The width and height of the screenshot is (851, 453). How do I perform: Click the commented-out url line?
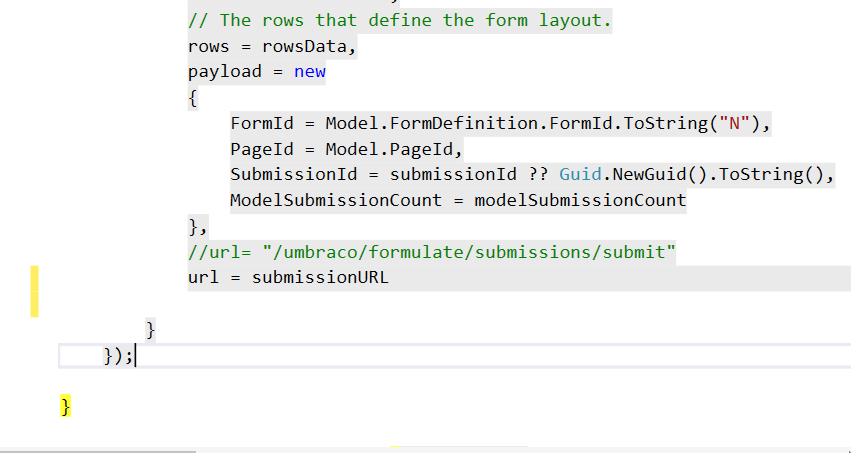[431, 252]
